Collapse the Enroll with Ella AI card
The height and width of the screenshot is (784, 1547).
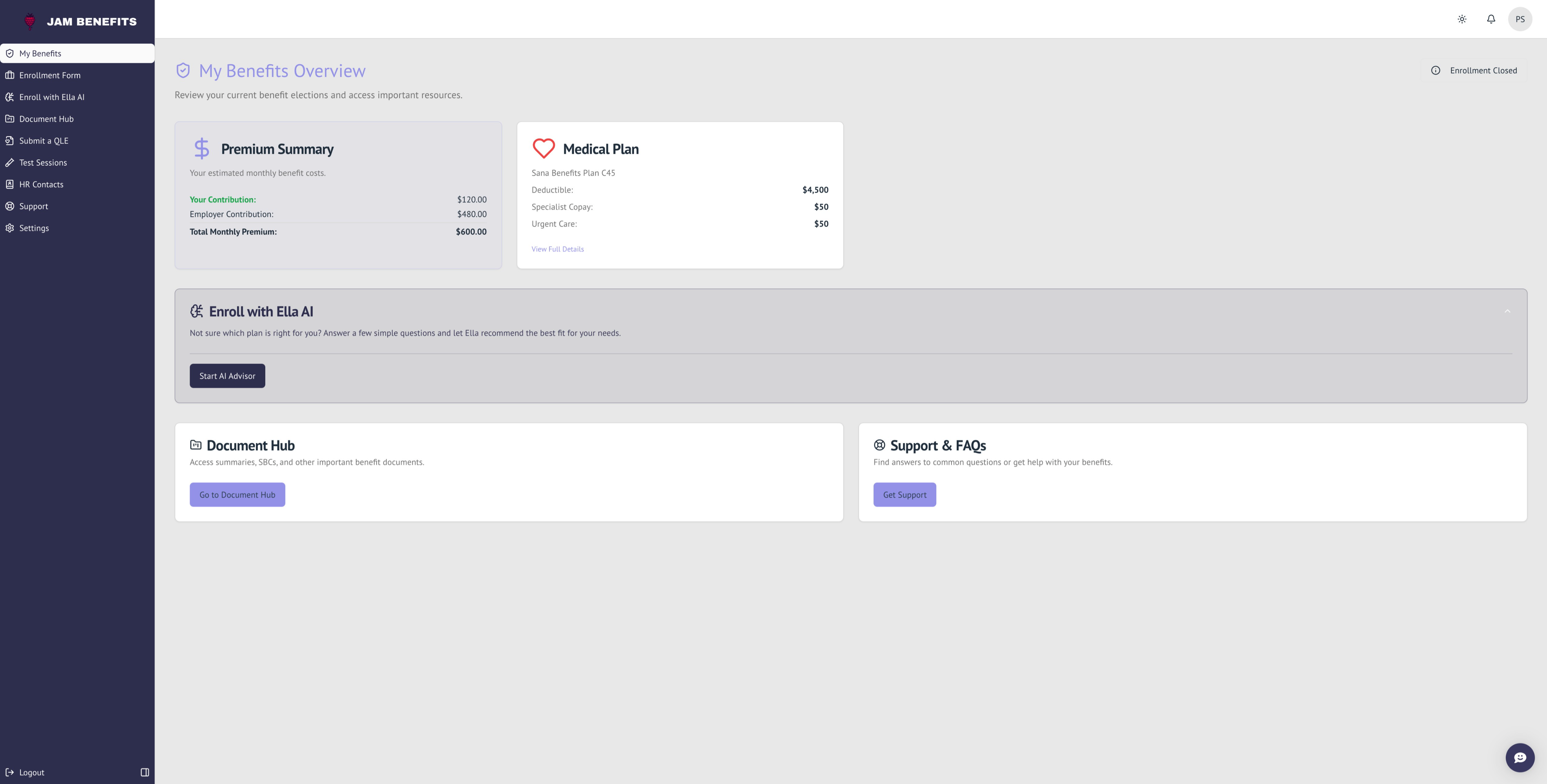pos(1507,311)
